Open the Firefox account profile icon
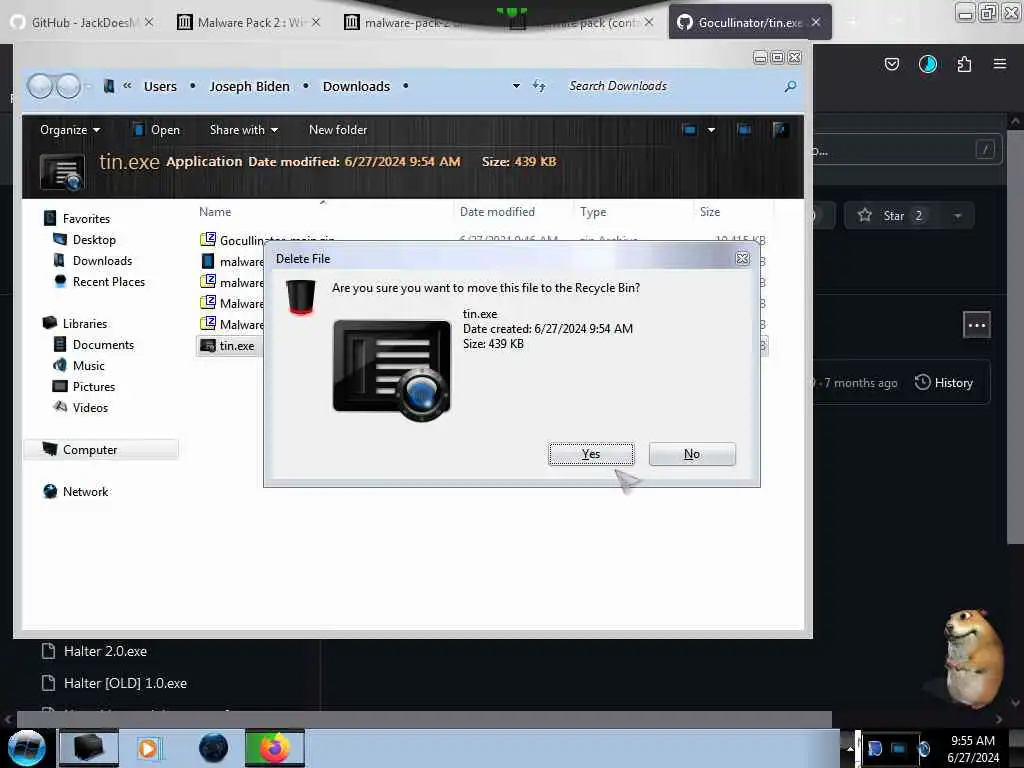The height and width of the screenshot is (768, 1024). pyautogui.click(x=928, y=64)
